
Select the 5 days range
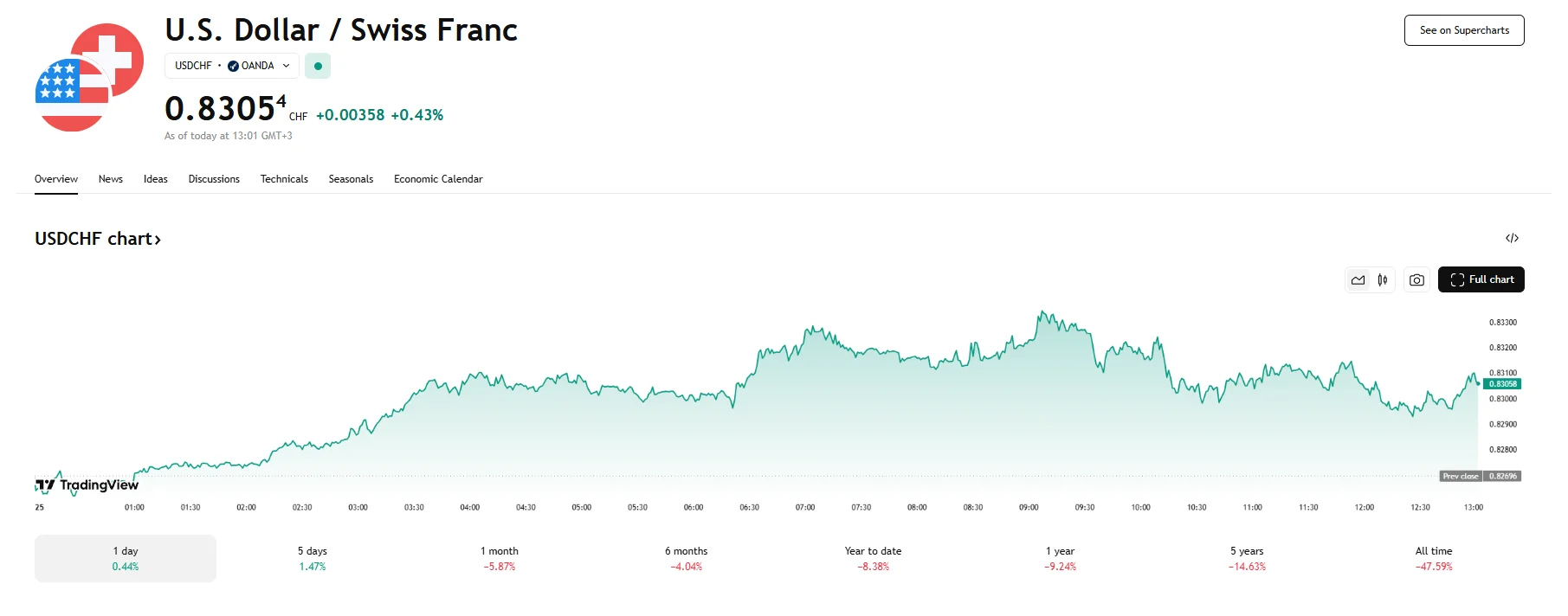[x=313, y=558]
